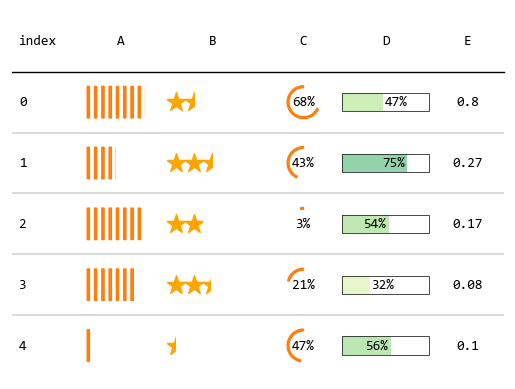This screenshot has height=389, width=515.
Task: Click the star rating icon in row 0
Action: click(x=181, y=102)
